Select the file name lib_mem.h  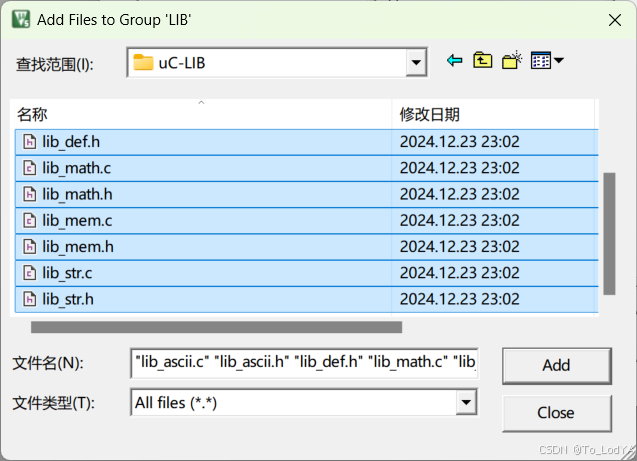point(78,247)
